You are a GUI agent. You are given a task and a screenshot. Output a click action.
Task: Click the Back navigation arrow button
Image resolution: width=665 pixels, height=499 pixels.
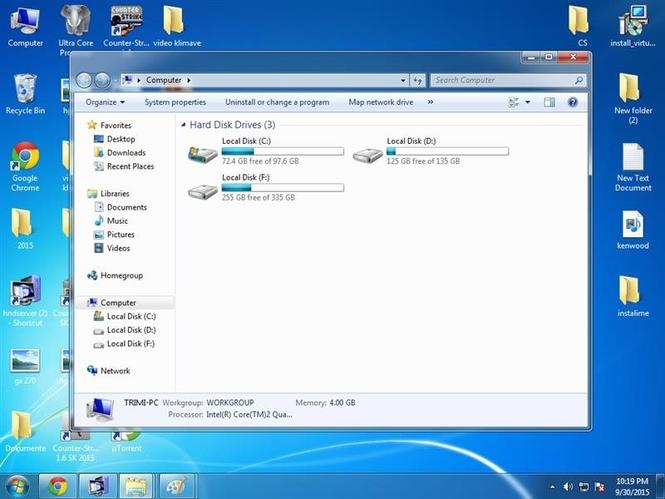(84, 80)
